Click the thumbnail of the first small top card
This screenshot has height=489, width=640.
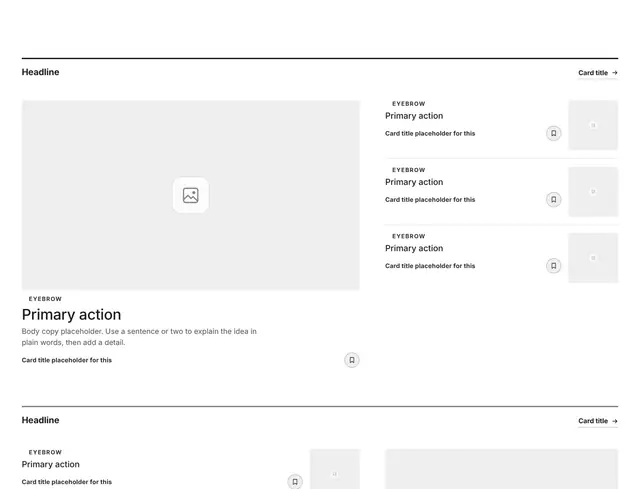point(593,125)
